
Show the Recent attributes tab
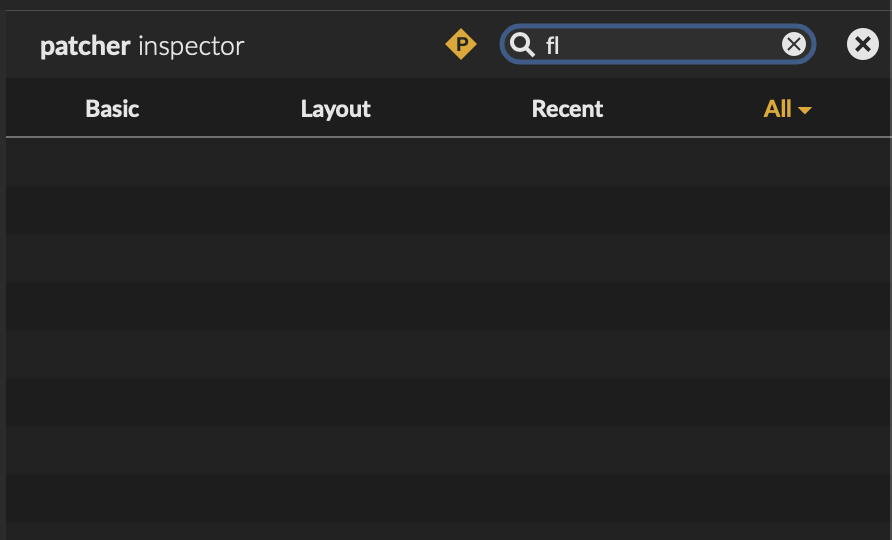coord(567,109)
